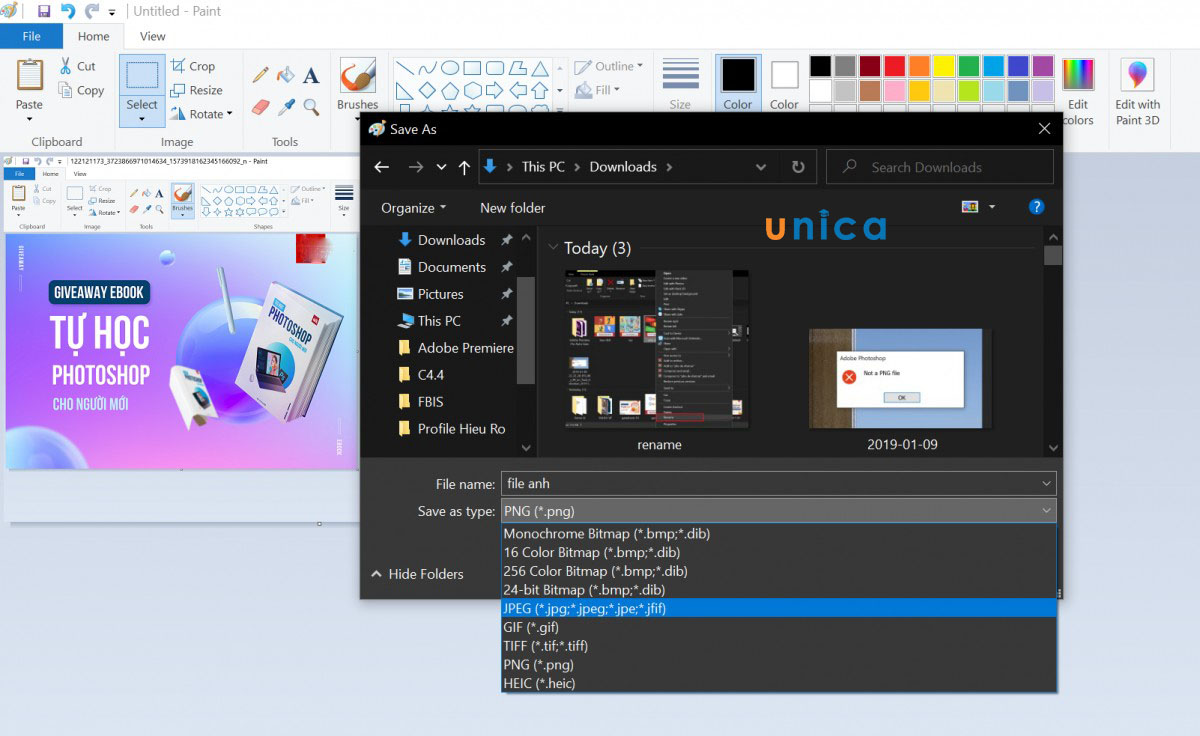Image resolution: width=1200 pixels, height=736 pixels.
Task: Select the Fill with color bucket tool
Action: click(x=286, y=75)
